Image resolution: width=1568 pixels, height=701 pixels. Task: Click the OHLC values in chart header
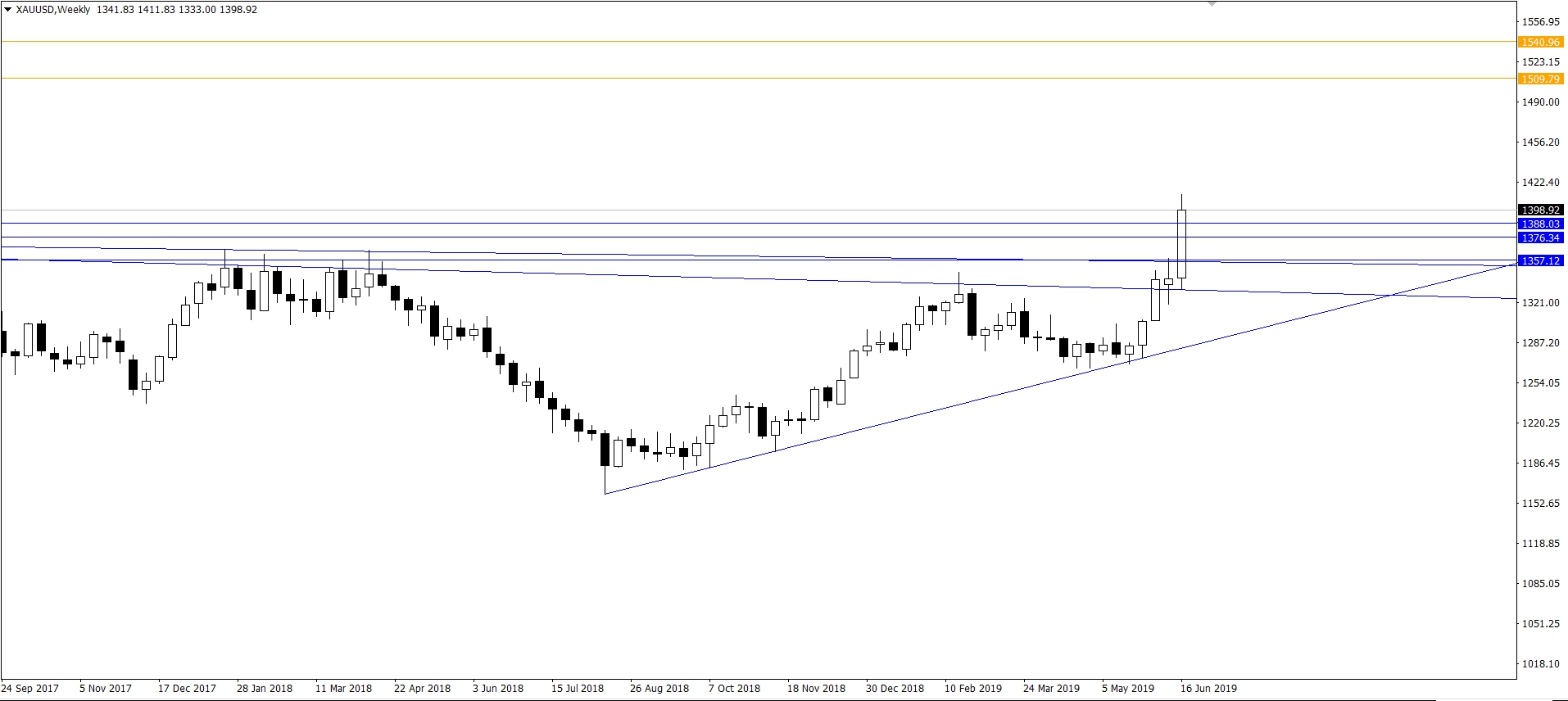pos(177,10)
